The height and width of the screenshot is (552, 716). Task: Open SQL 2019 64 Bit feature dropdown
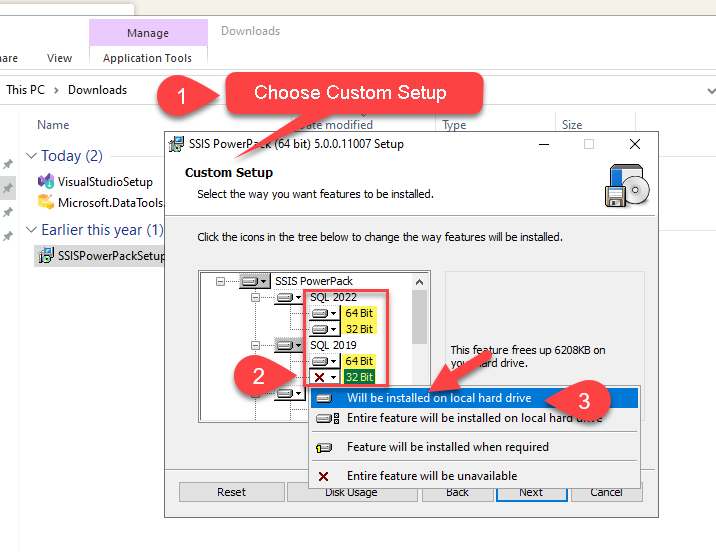pos(324,361)
